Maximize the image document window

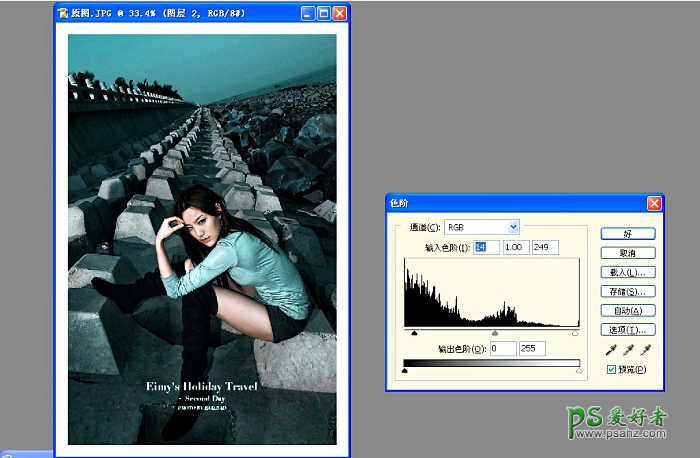coord(324,14)
